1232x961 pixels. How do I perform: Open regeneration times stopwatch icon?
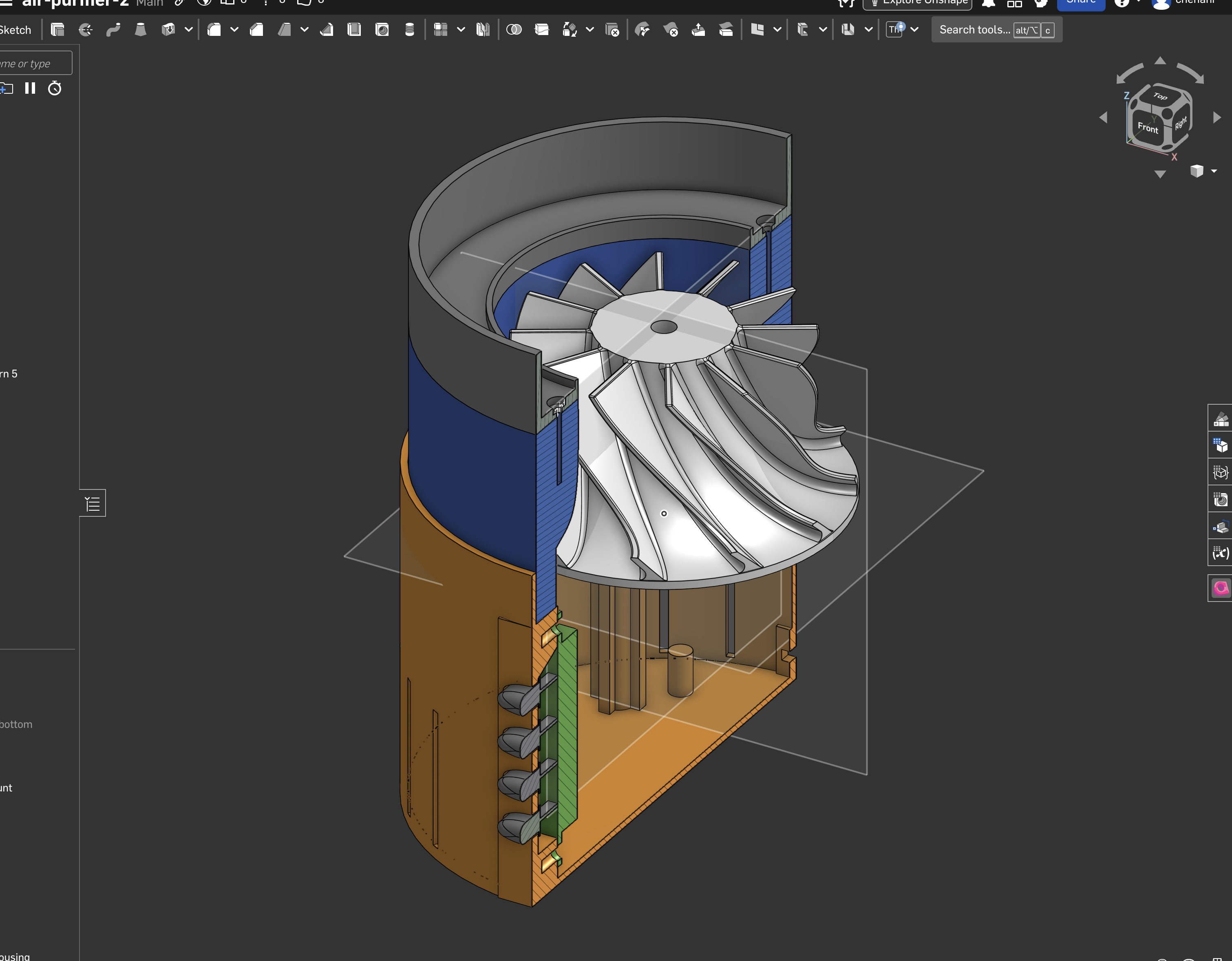55,88
